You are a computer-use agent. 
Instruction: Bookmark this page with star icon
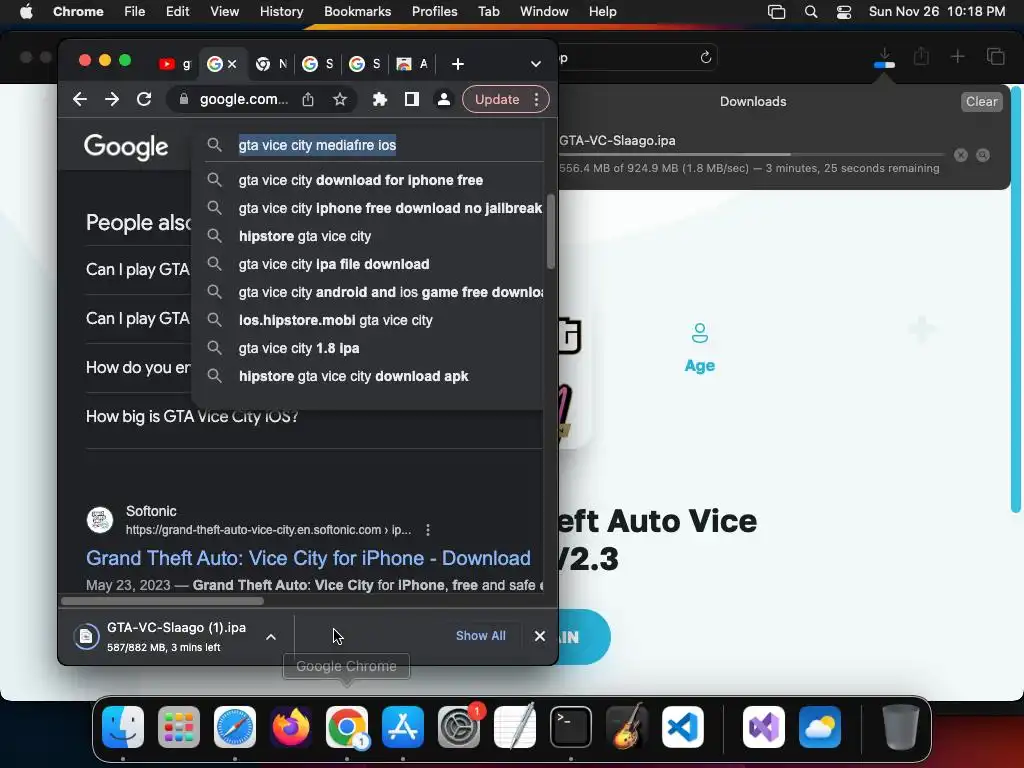click(x=340, y=99)
